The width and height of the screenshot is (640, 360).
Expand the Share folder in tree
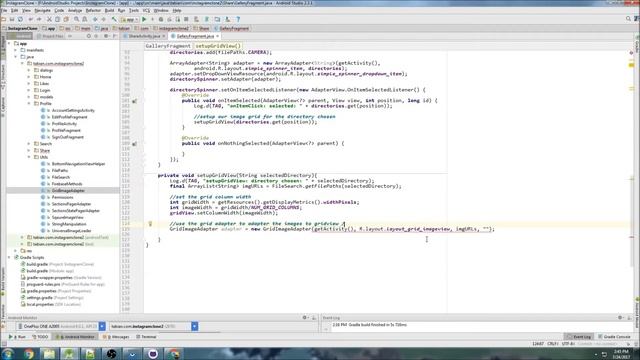29,151
